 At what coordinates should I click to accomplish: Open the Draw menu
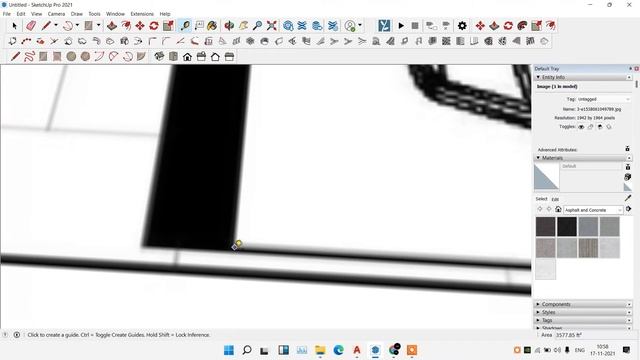pos(77,14)
